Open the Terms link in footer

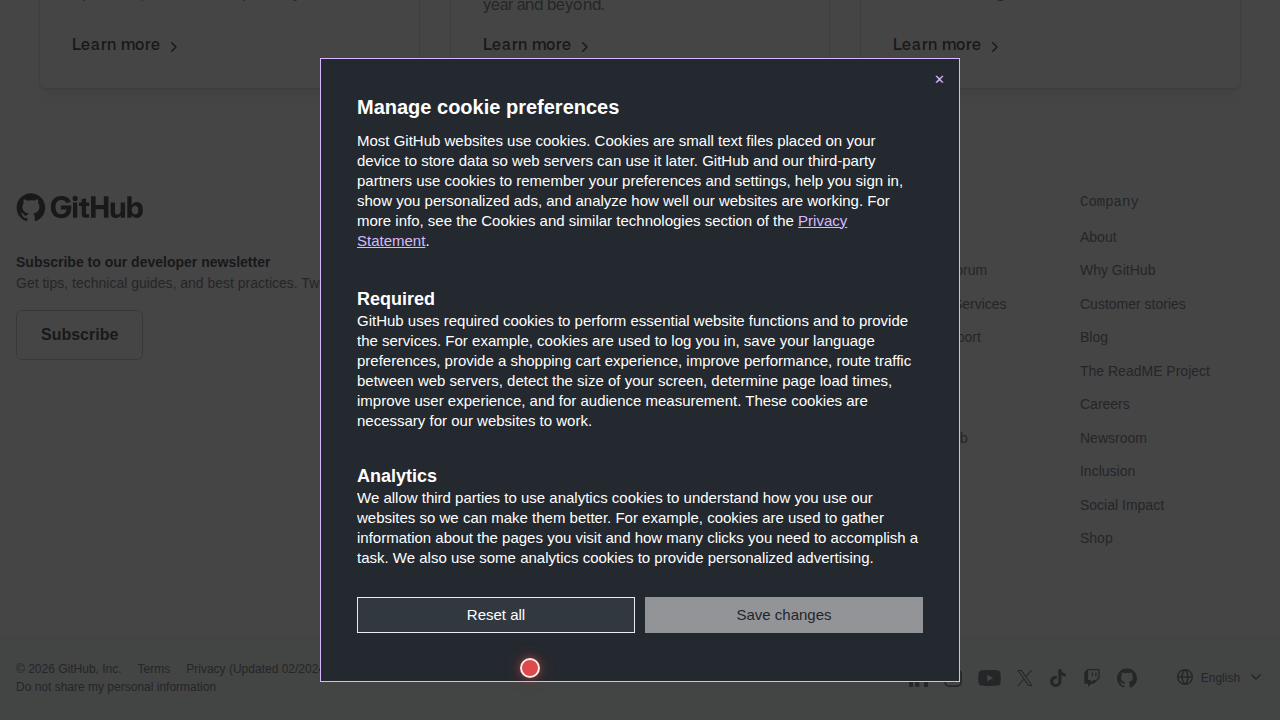(154, 669)
